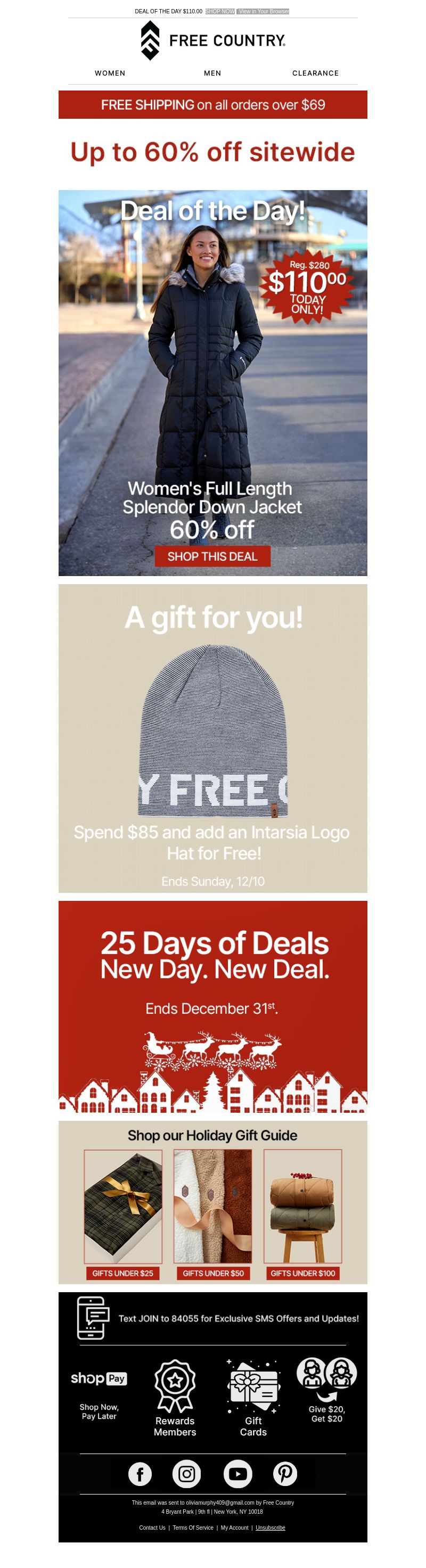
Task: Open the CLEARANCE navigation menu item
Action: (x=315, y=73)
